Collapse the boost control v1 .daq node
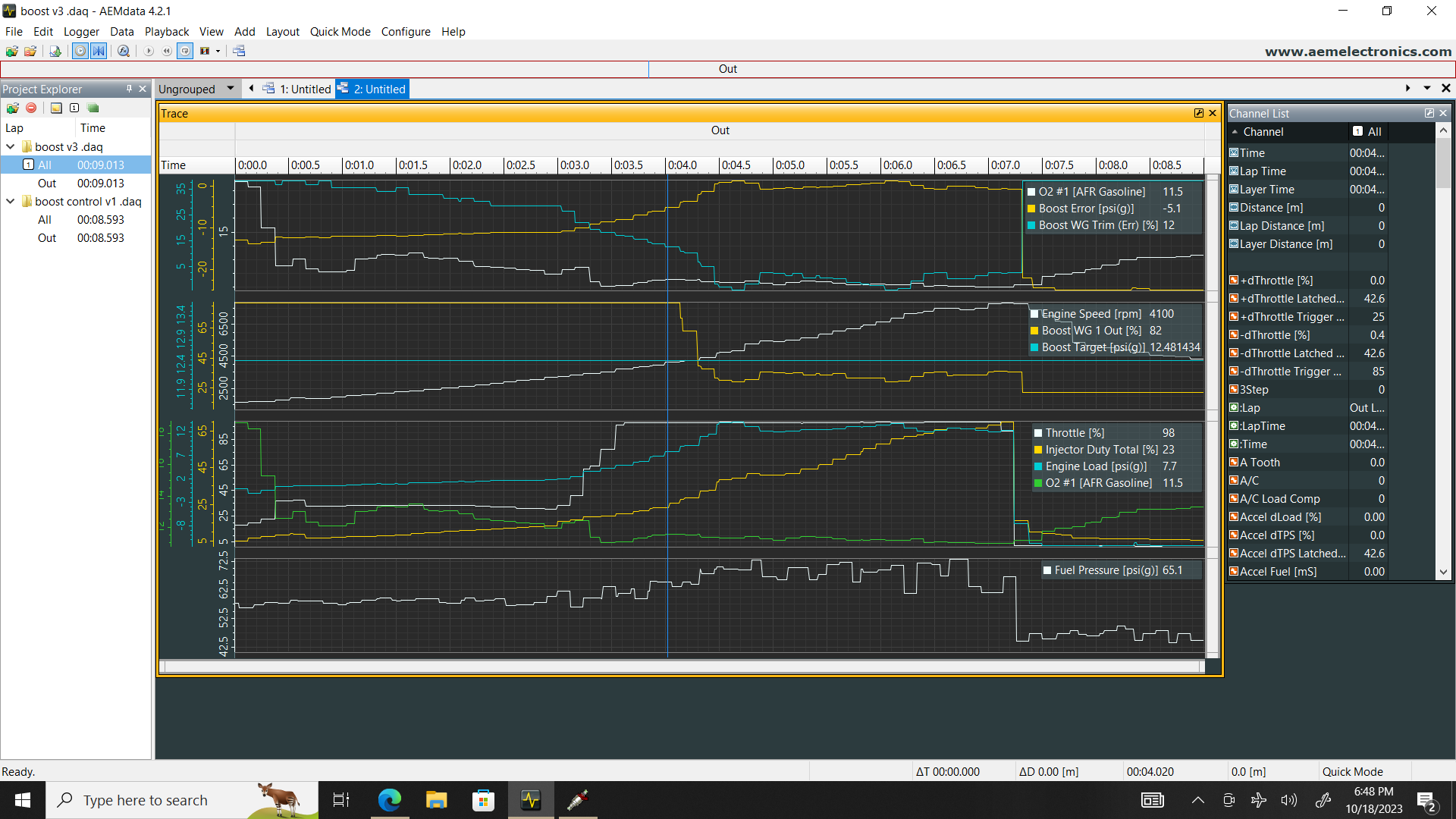 [11, 201]
